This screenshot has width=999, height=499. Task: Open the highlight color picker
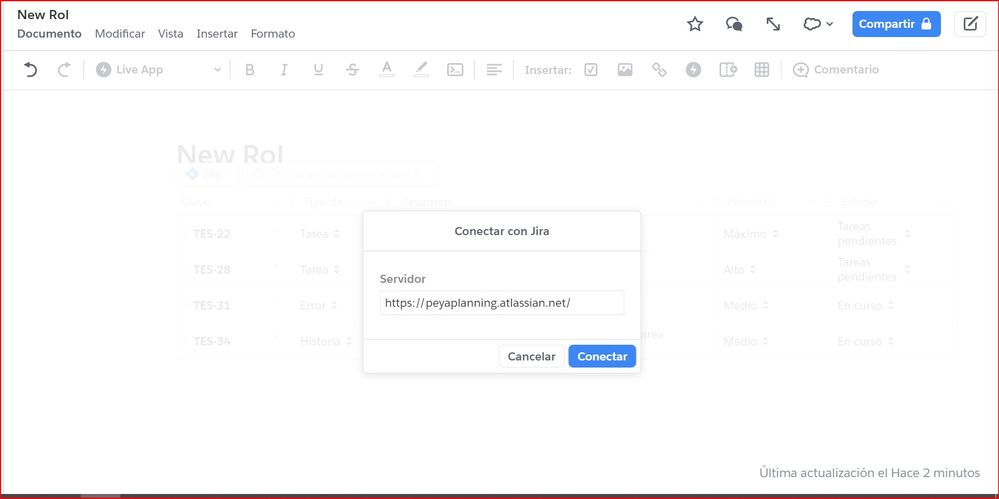click(421, 69)
